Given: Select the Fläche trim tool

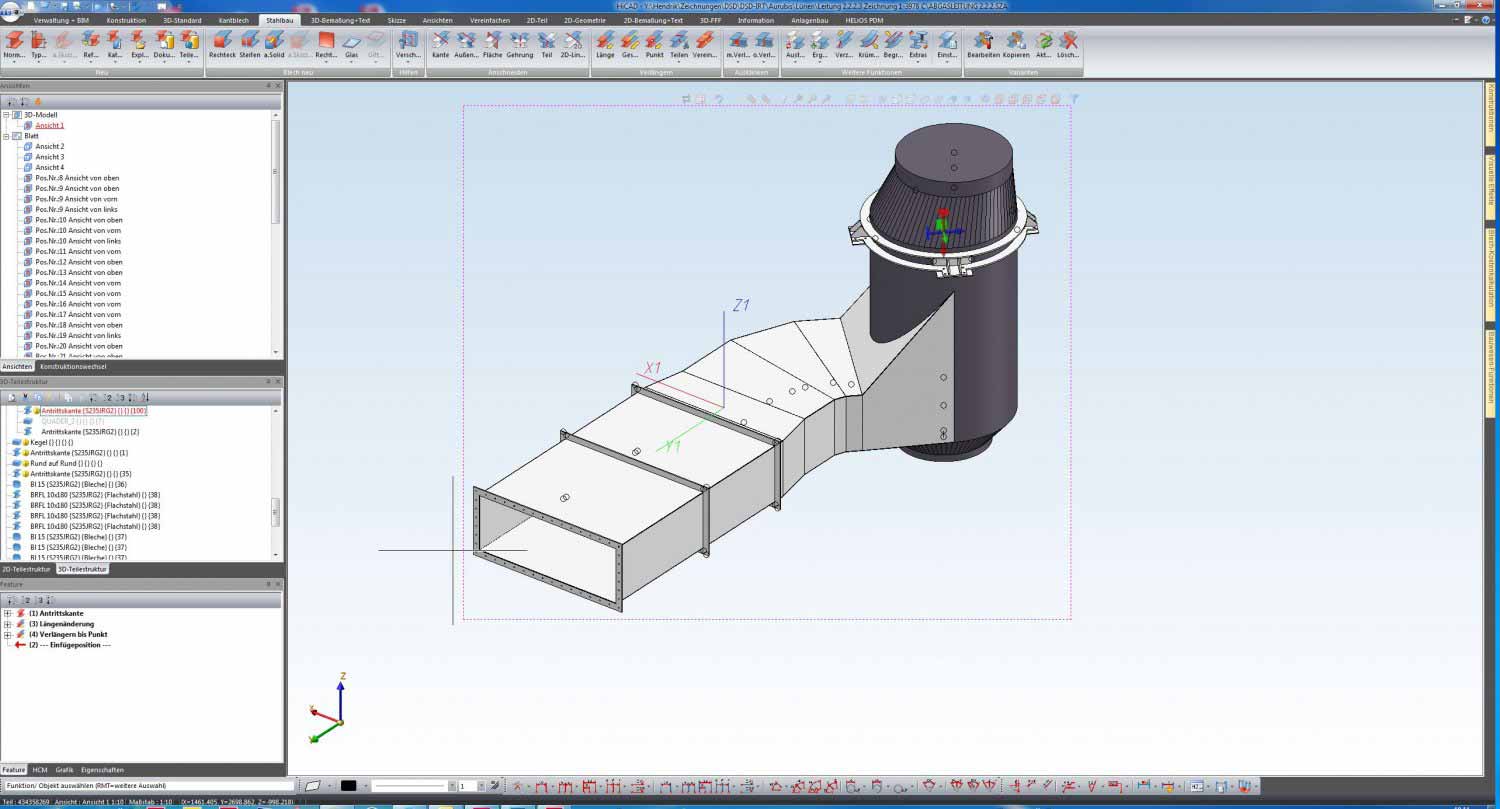Looking at the screenshot, I should click(493, 44).
